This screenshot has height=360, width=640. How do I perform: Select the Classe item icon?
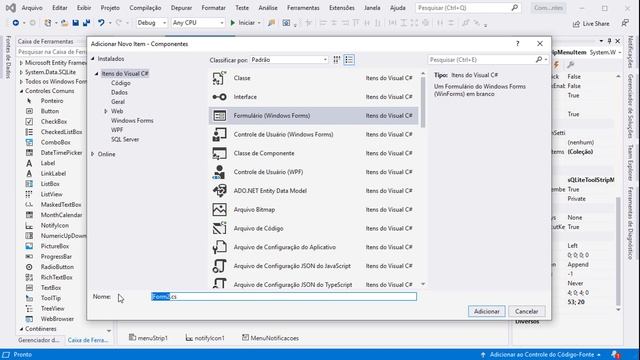tap(219, 78)
